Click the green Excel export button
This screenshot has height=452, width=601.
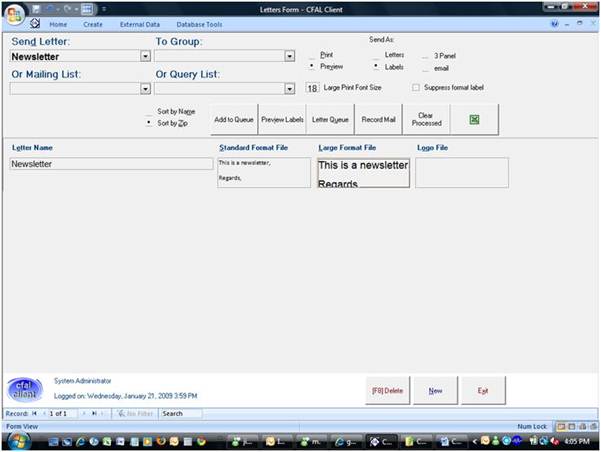475,119
